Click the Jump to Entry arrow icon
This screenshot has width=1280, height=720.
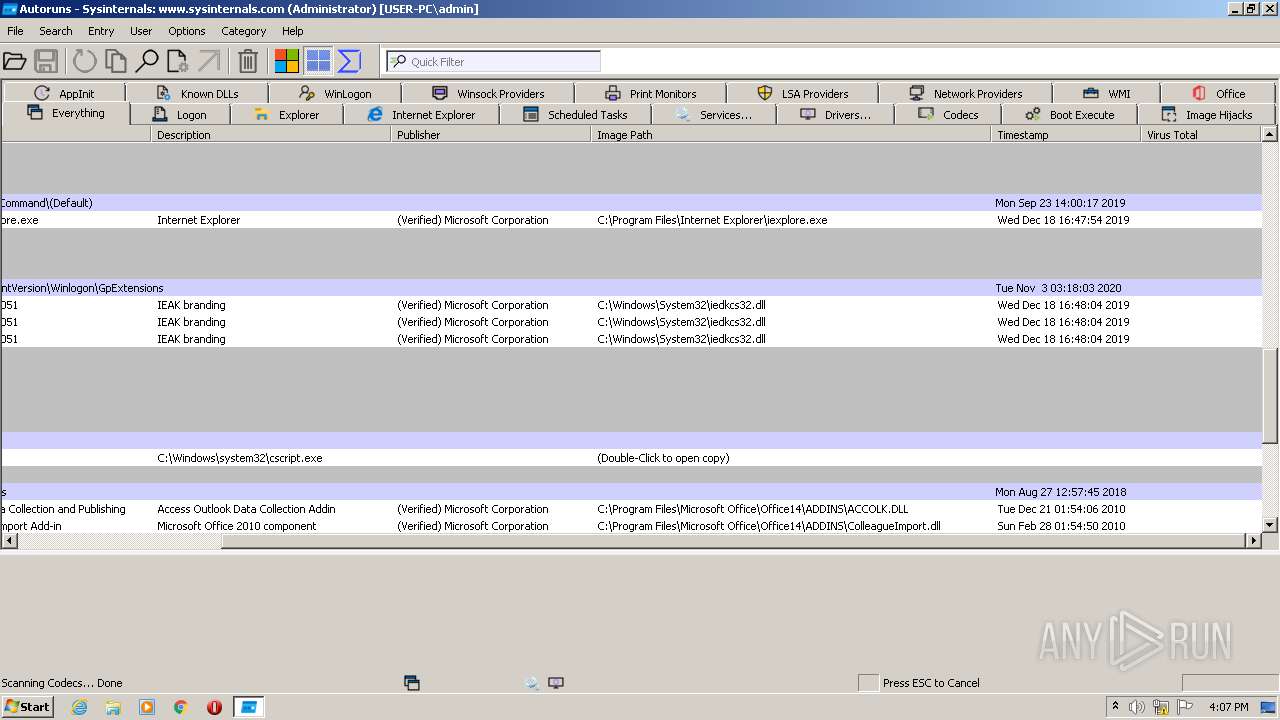pos(209,62)
